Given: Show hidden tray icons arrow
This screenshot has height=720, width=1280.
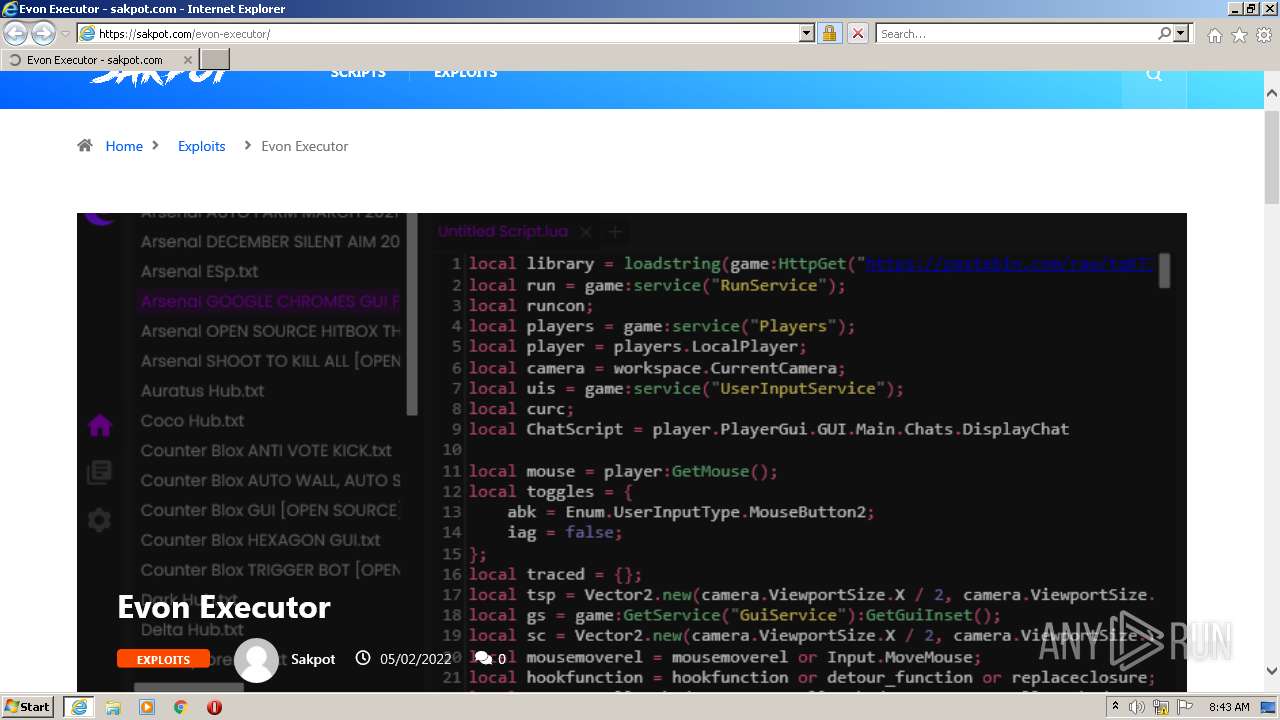Looking at the screenshot, I should pos(1115,707).
